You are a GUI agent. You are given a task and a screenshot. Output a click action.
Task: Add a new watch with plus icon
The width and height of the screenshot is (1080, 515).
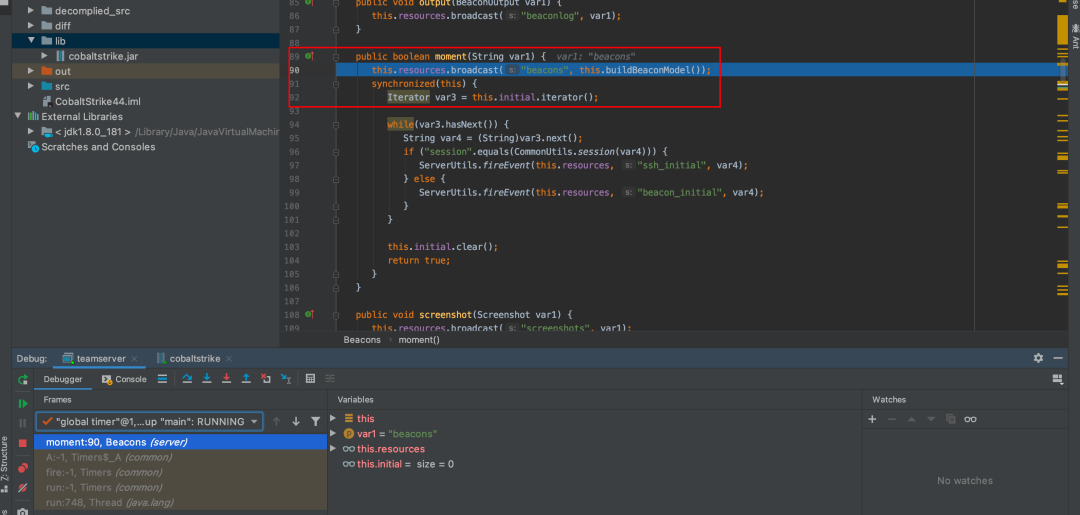click(x=872, y=419)
